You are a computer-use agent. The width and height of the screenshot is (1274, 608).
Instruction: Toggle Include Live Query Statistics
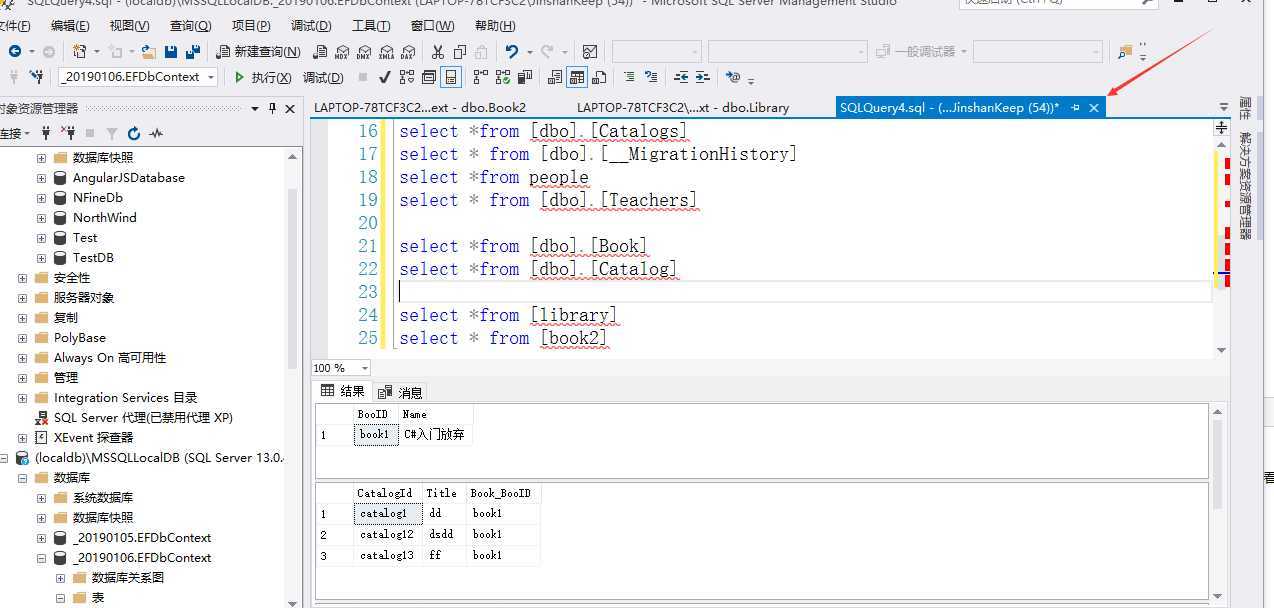tap(502, 77)
